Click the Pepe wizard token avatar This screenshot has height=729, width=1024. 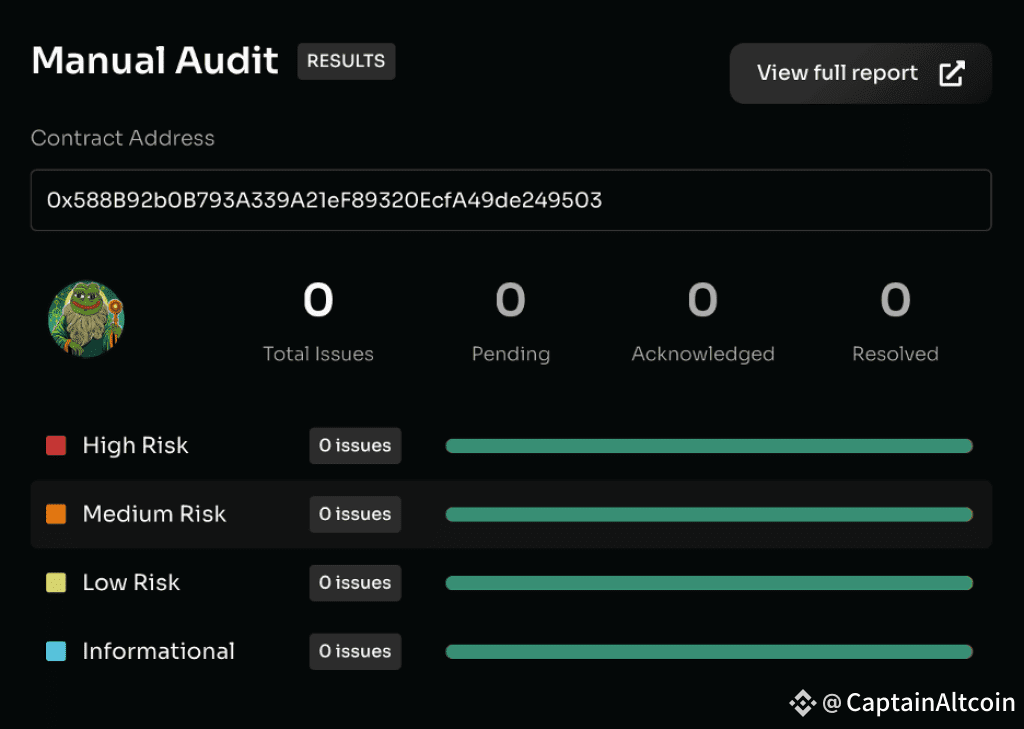86,319
